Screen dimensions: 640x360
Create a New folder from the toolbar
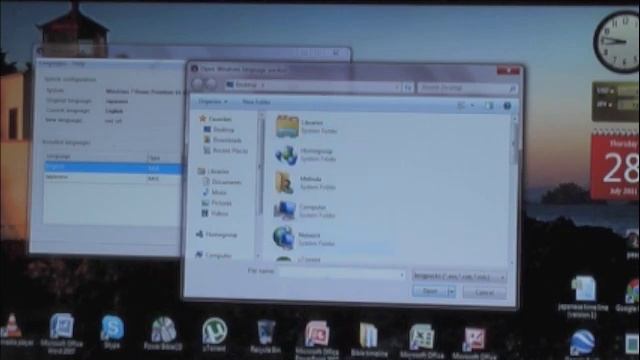tap(256, 102)
